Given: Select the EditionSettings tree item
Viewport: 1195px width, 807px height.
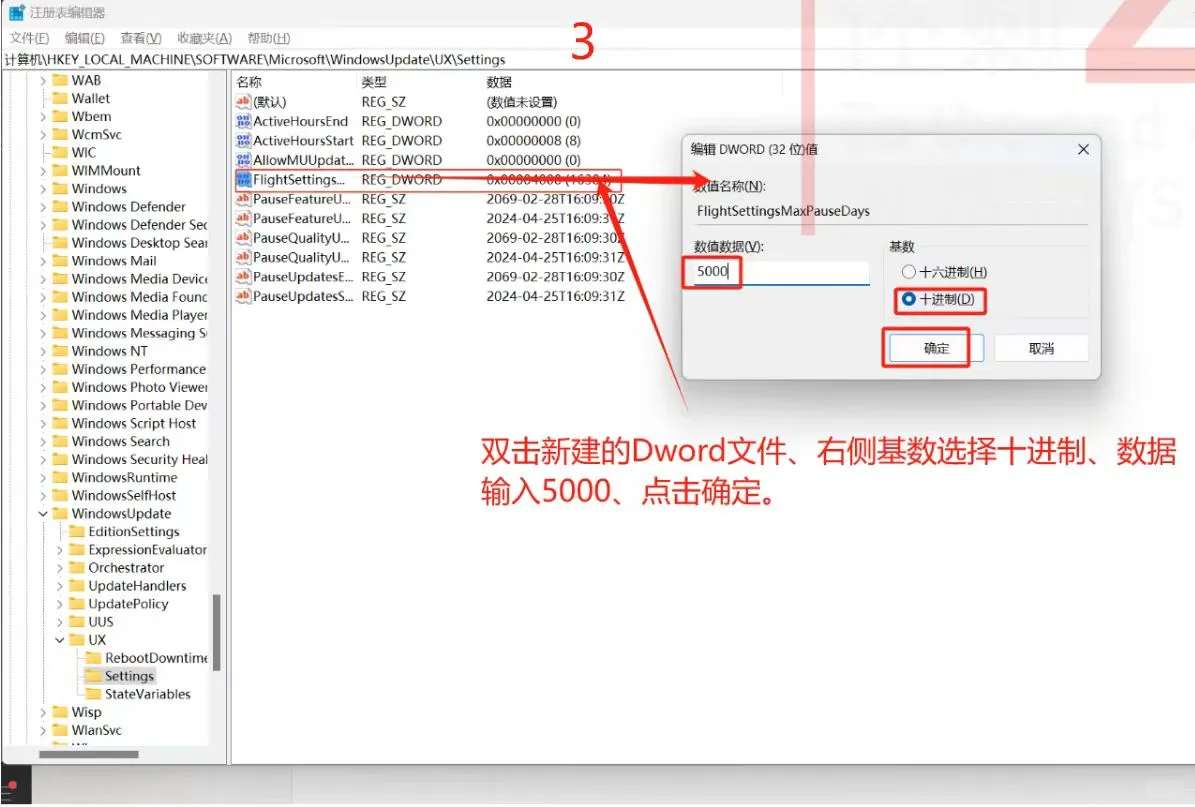Looking at the screenshot, I should point(134,532).
